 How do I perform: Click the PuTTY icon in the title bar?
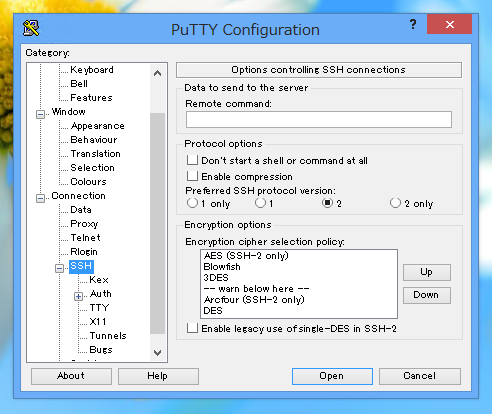pos(31,28)
